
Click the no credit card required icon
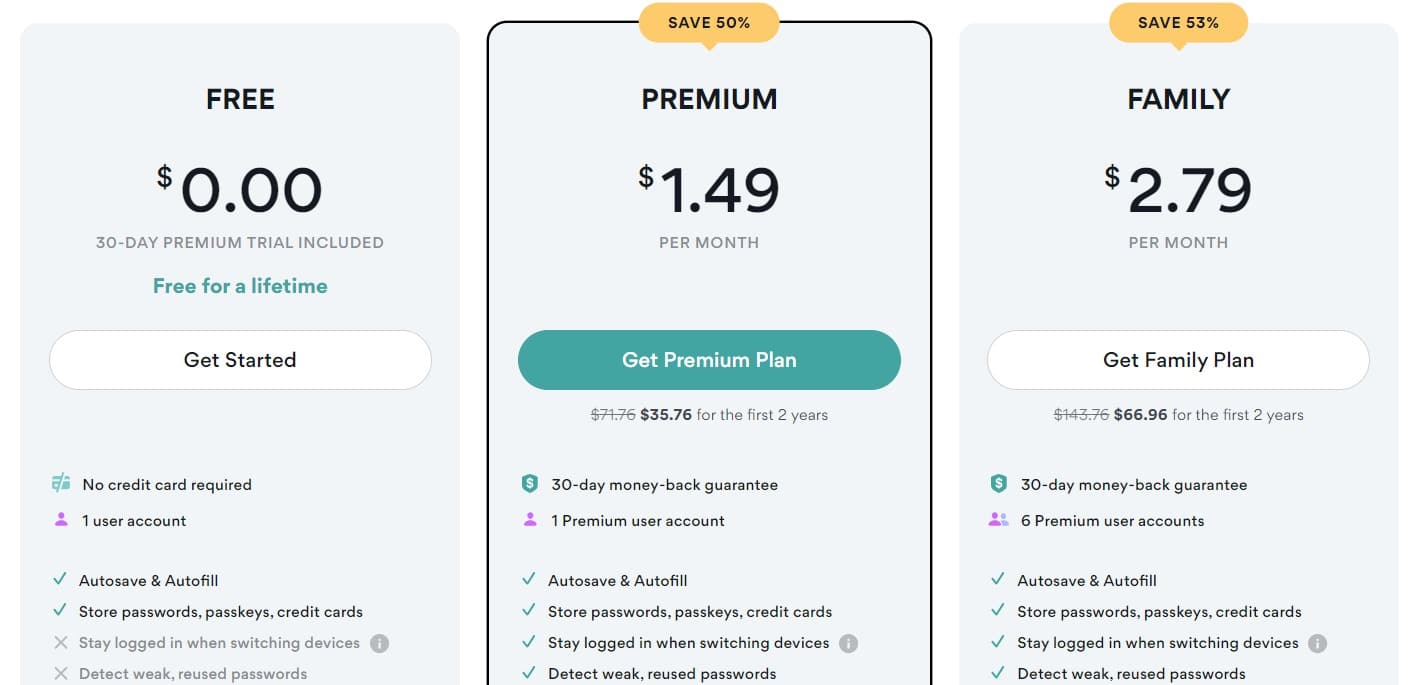[61, 484]
